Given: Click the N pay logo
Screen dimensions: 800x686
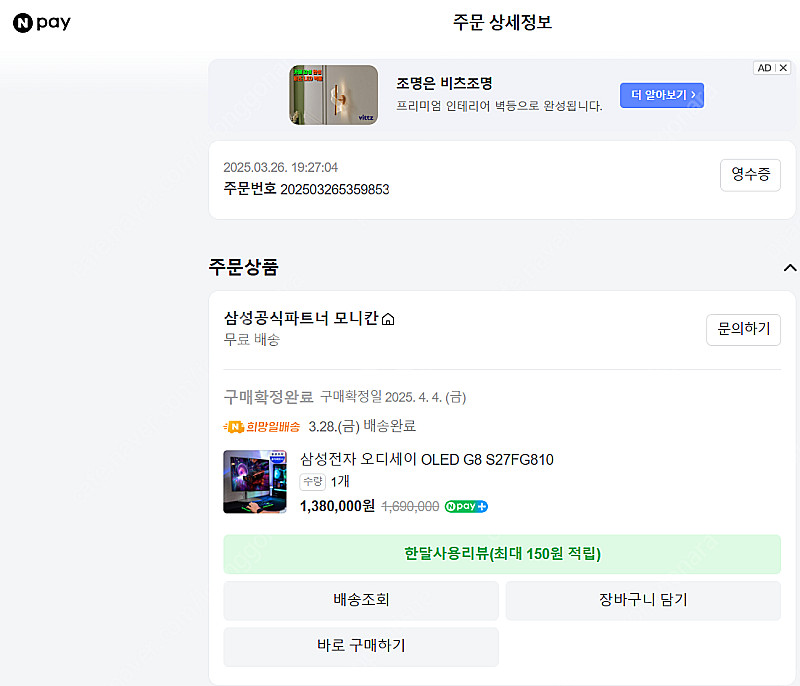Looking at the screenshot, I should coord(42,22).
